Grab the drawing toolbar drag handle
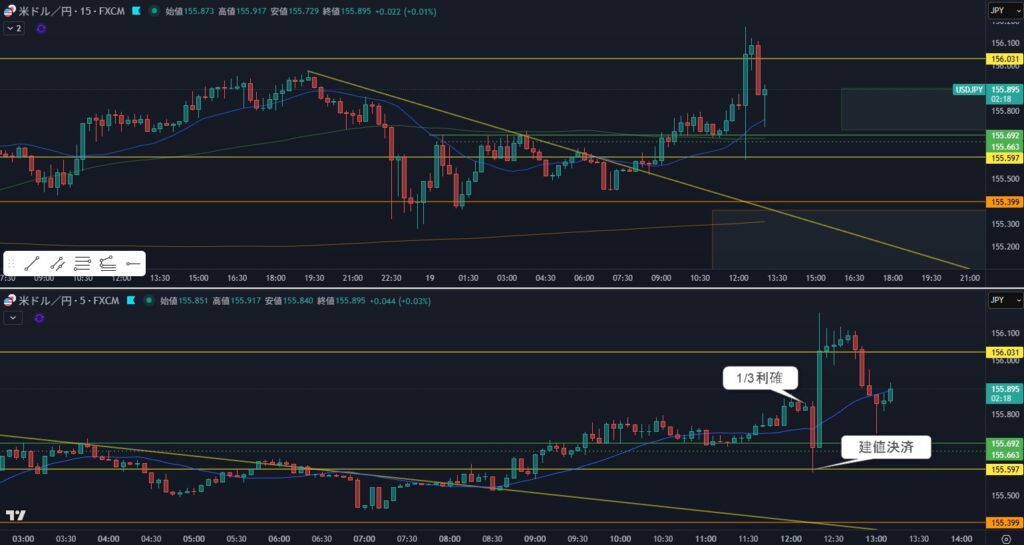 tap(11, 263)
